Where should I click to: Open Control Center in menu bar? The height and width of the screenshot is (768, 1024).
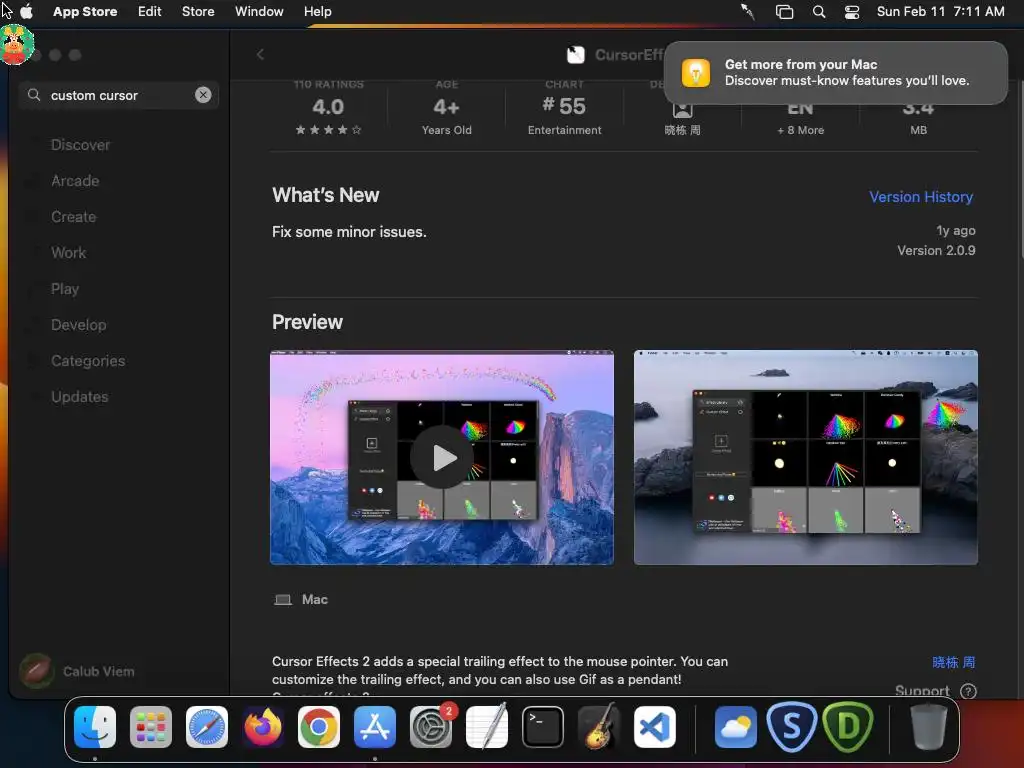(852, 12)
